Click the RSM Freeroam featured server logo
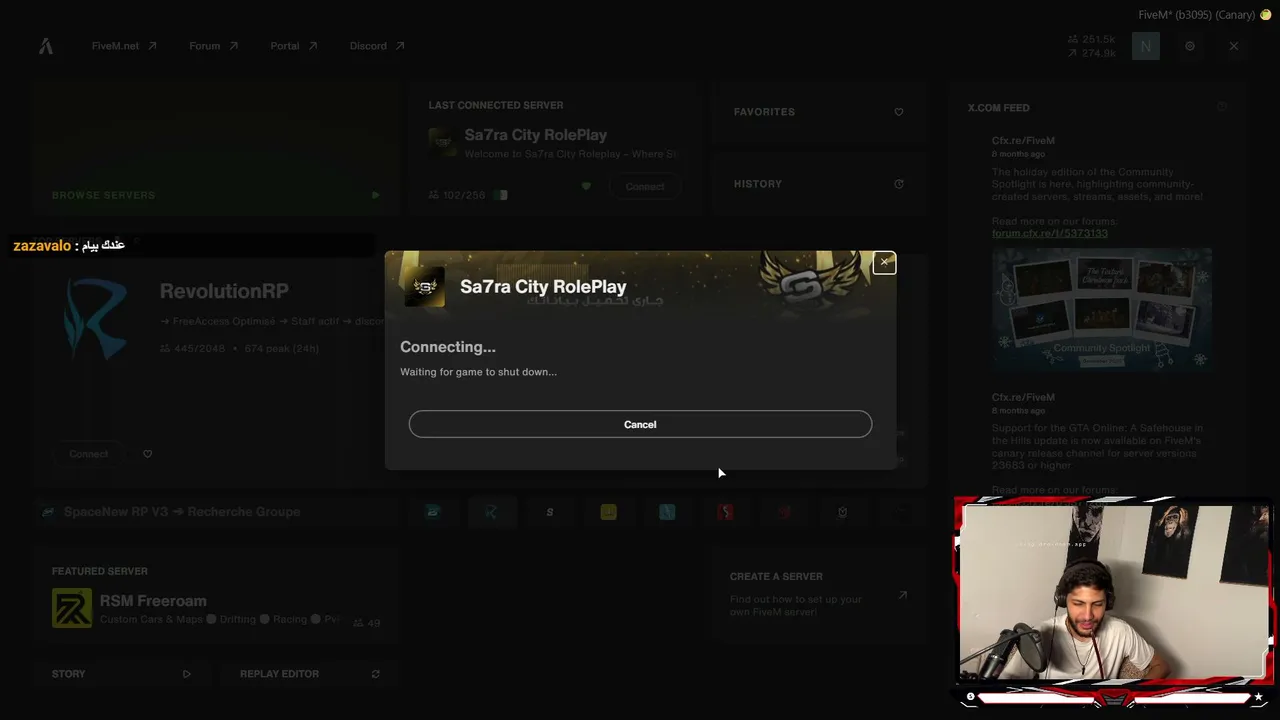1280x720 pixels. [x=72, y=608]
